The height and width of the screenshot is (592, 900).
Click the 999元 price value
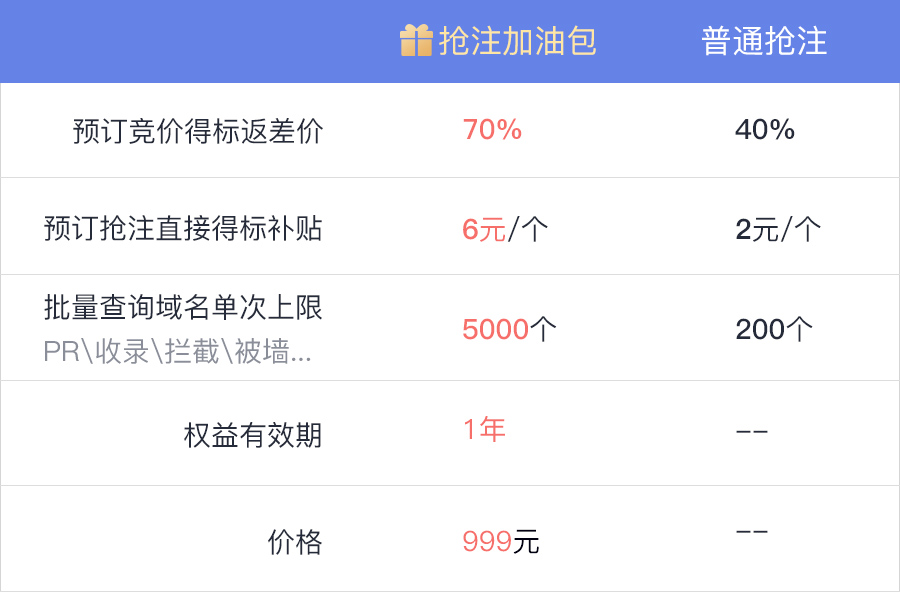(x=501, y=541)
